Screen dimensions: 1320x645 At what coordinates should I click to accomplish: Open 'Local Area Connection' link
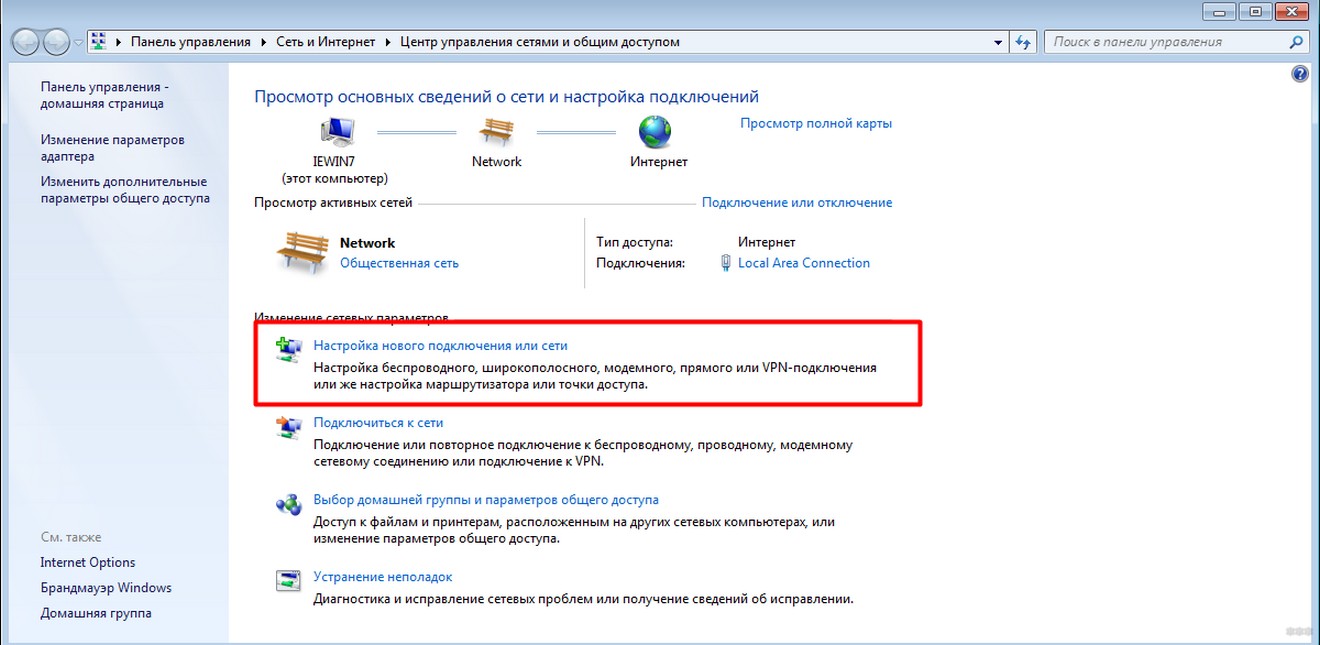[804, 263]
